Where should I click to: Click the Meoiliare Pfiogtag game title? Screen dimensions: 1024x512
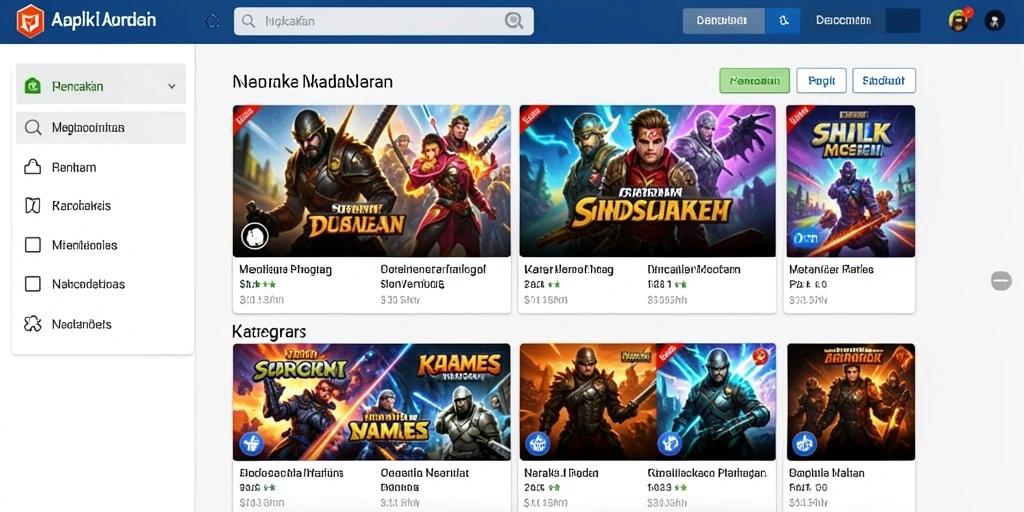pyautogui.click(x=285, y=269)
